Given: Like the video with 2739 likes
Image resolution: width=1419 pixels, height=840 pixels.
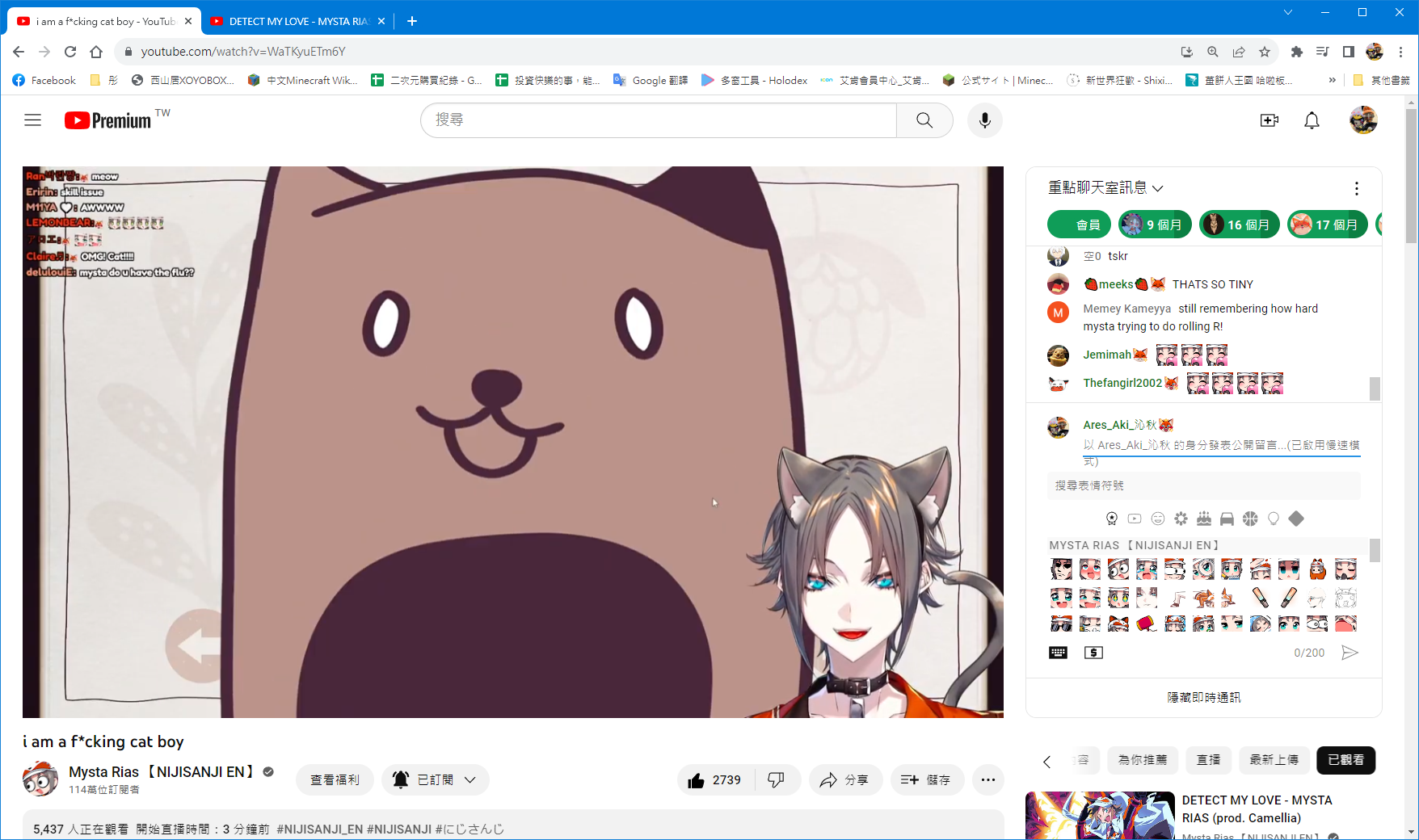Looking at the screenshot, I should (716, 780).
